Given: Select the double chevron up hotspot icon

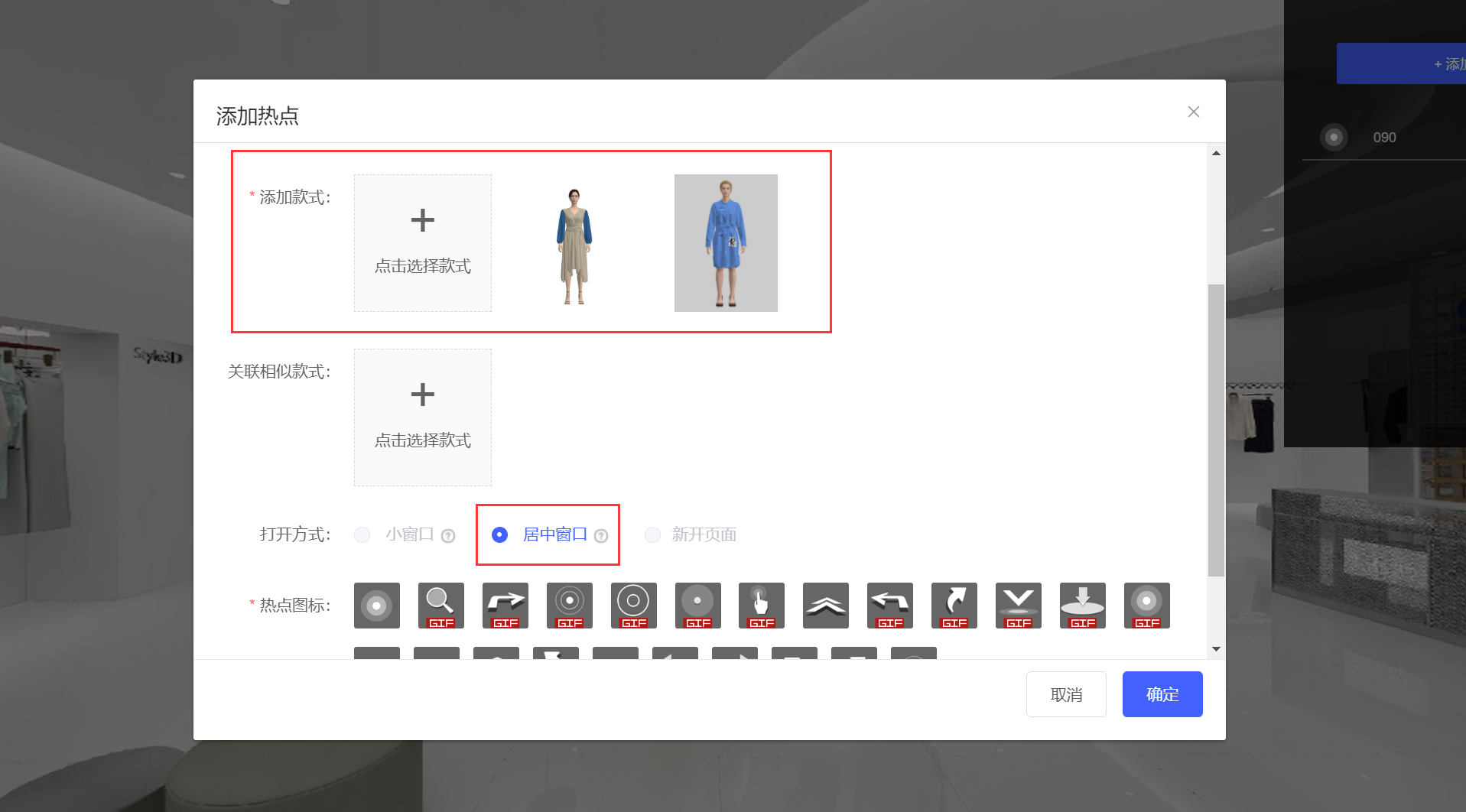Looking at the screenshot, I should [x=825, y=605].
